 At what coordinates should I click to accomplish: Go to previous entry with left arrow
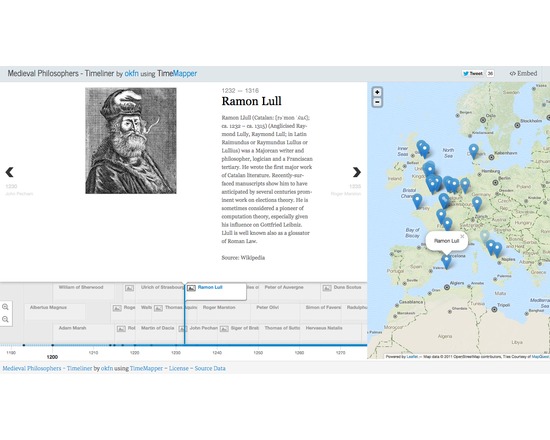[9, 172]
